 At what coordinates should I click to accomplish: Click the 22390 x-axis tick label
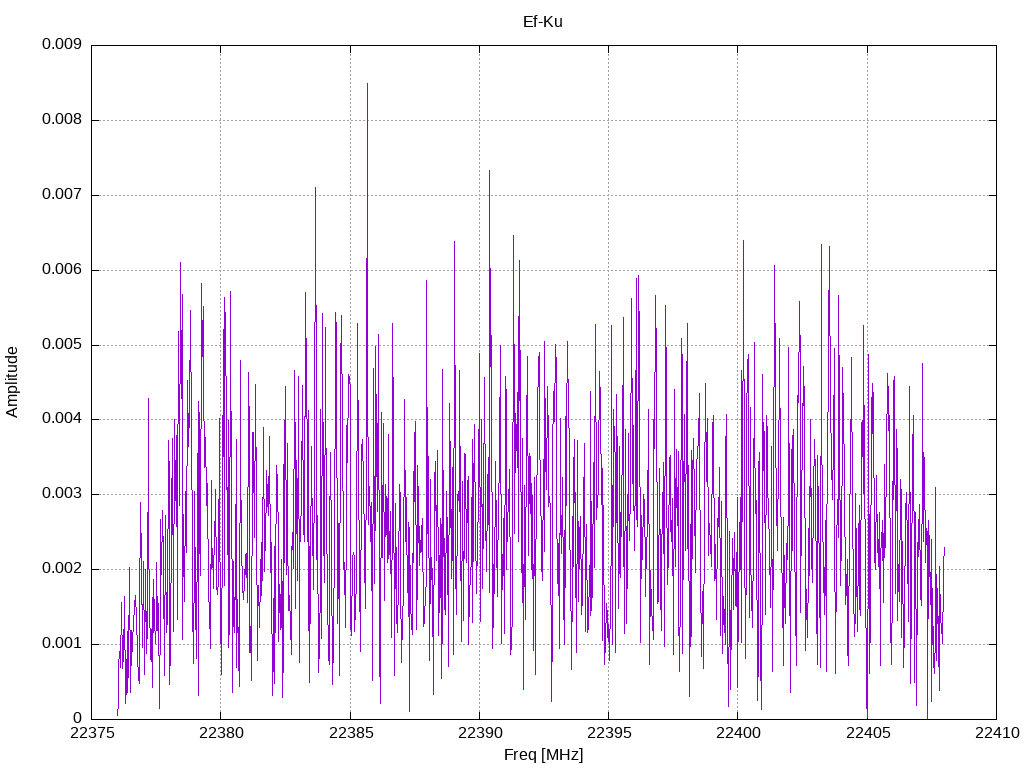coord(479,733)
